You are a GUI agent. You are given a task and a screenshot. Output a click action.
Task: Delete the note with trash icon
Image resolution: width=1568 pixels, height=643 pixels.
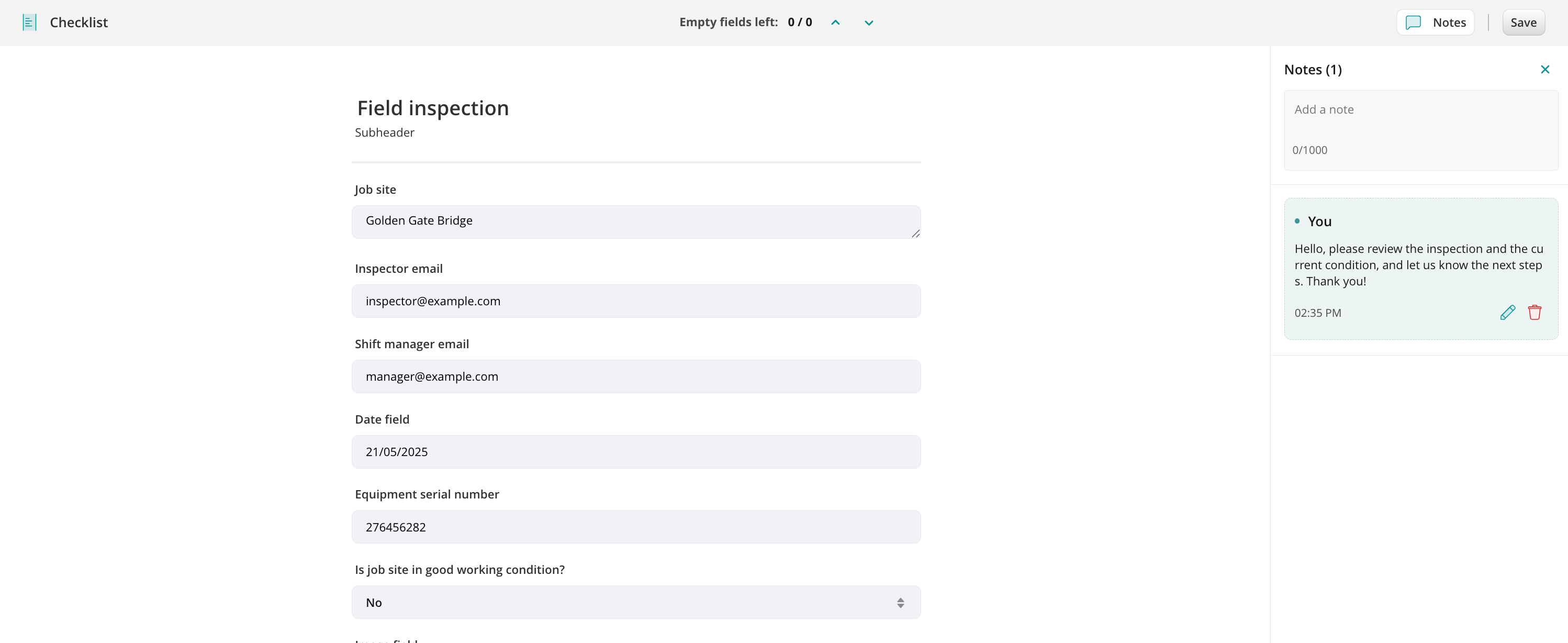(1534, 313)
